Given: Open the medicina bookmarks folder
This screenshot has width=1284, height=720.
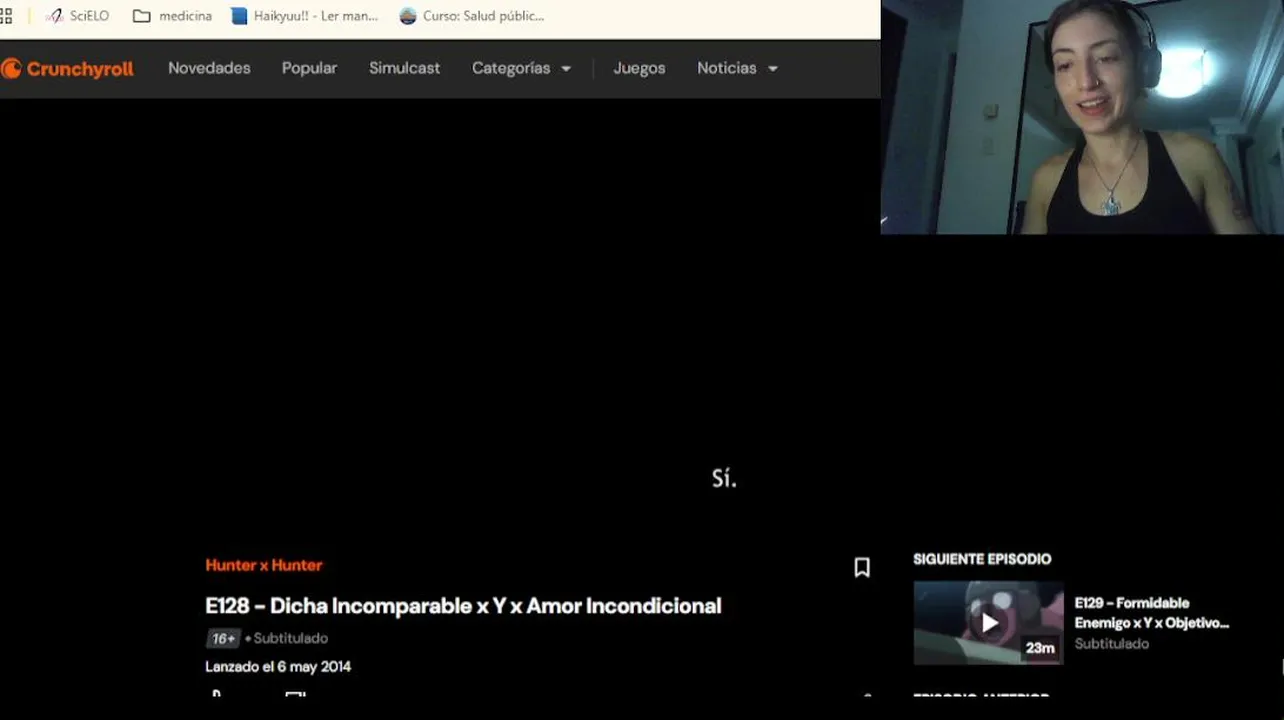Looking at the screenshot, I should pyautogui.click(x=172, y=16).
